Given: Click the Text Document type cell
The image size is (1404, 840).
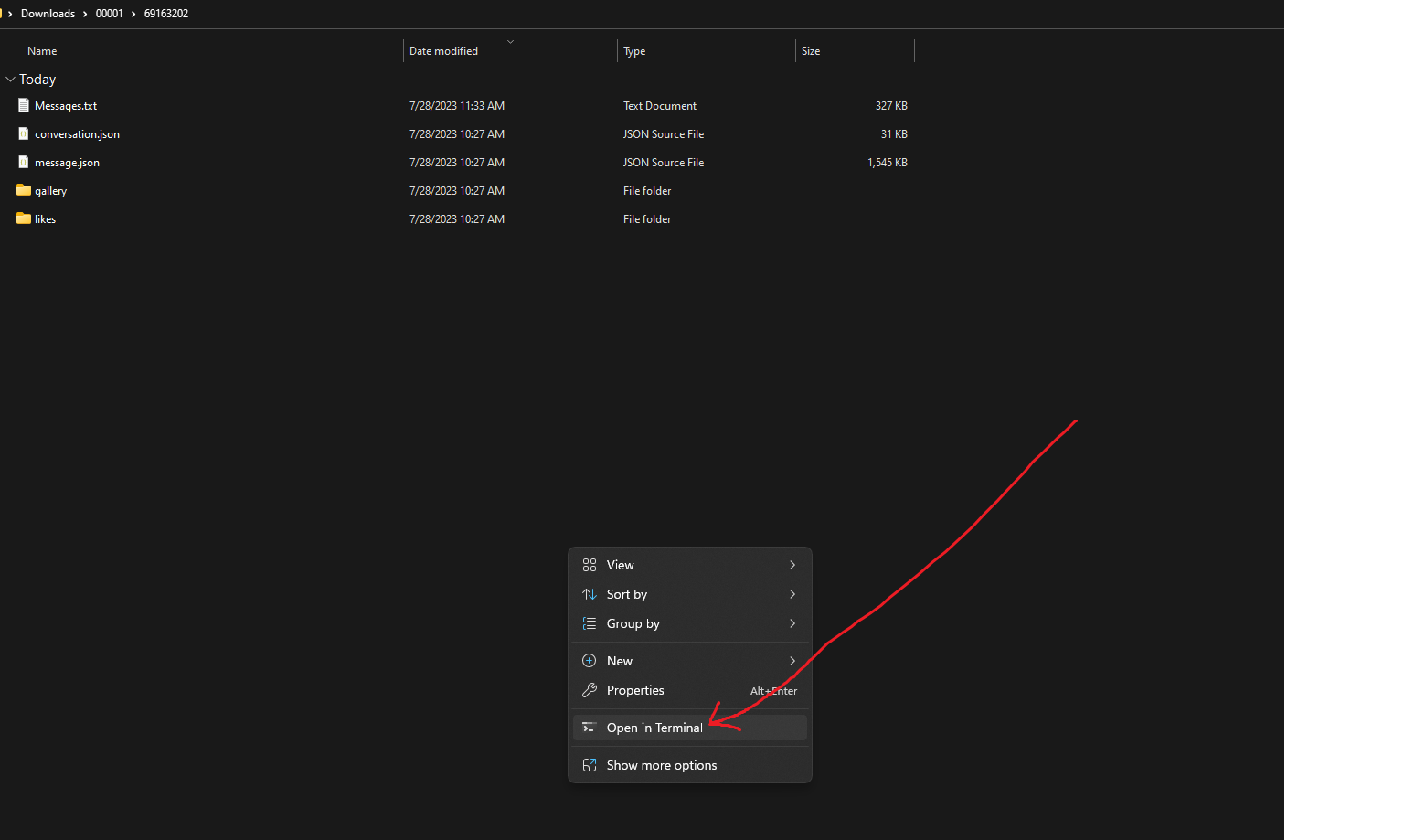Looking at the screenshot, I should (660, 106).
